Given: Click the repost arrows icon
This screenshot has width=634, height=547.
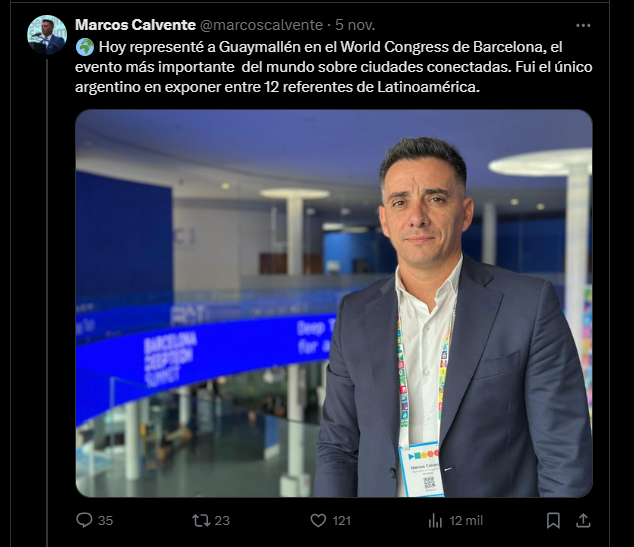Looking at the screenshot, I should coord(201,520).
